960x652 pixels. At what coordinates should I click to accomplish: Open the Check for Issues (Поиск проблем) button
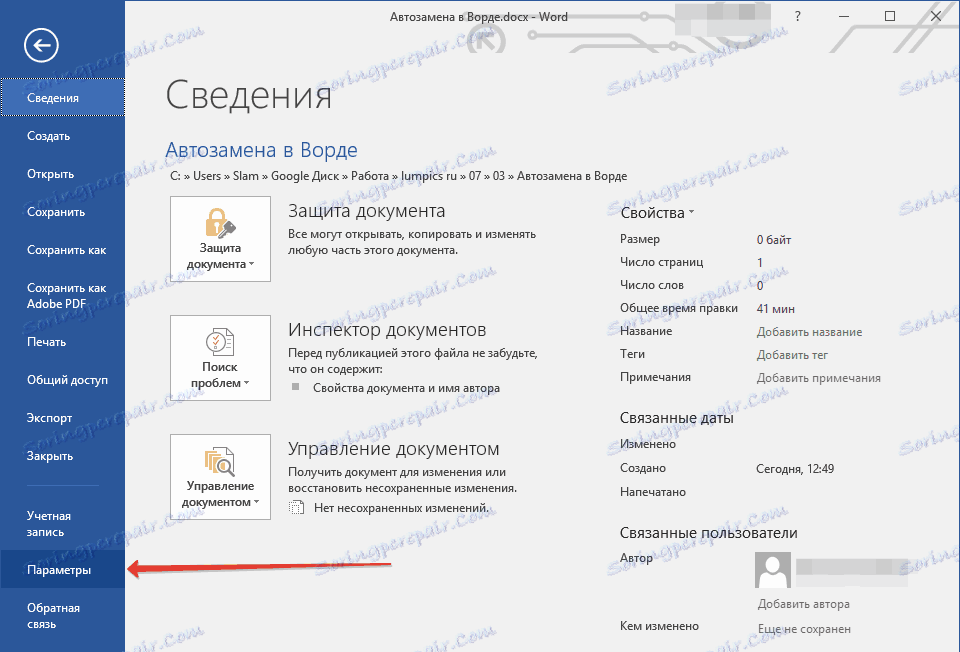pos(220,358)
